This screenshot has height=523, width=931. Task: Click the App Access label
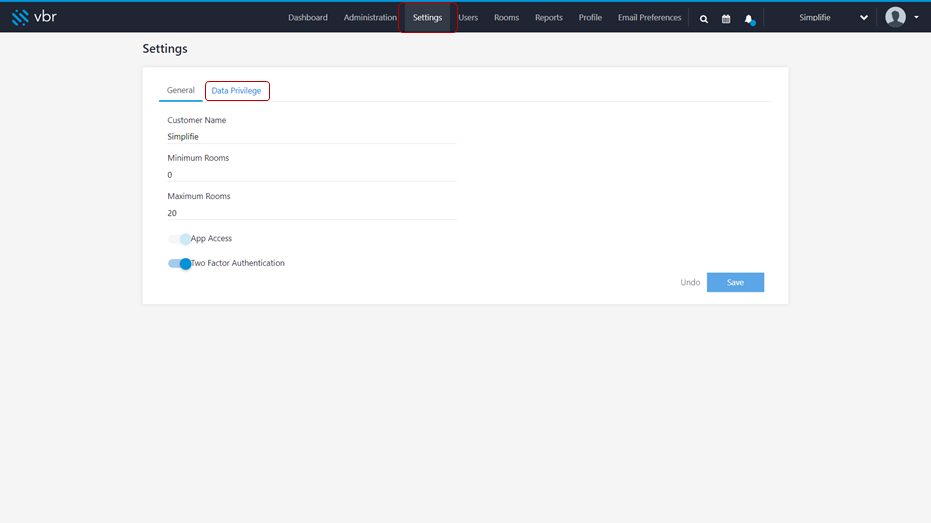(211, 238)
